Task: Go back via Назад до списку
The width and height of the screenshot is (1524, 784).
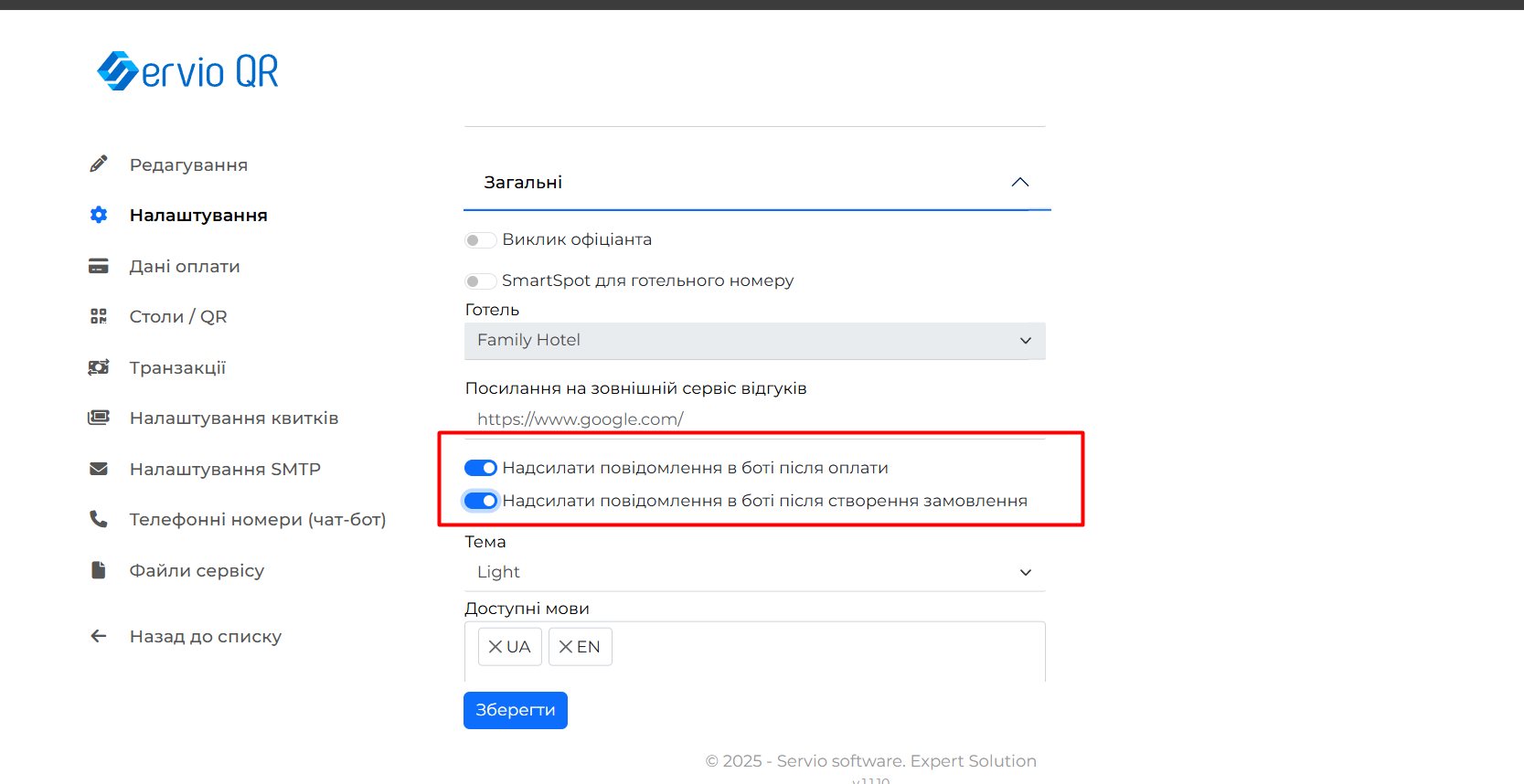Action: 205,637
